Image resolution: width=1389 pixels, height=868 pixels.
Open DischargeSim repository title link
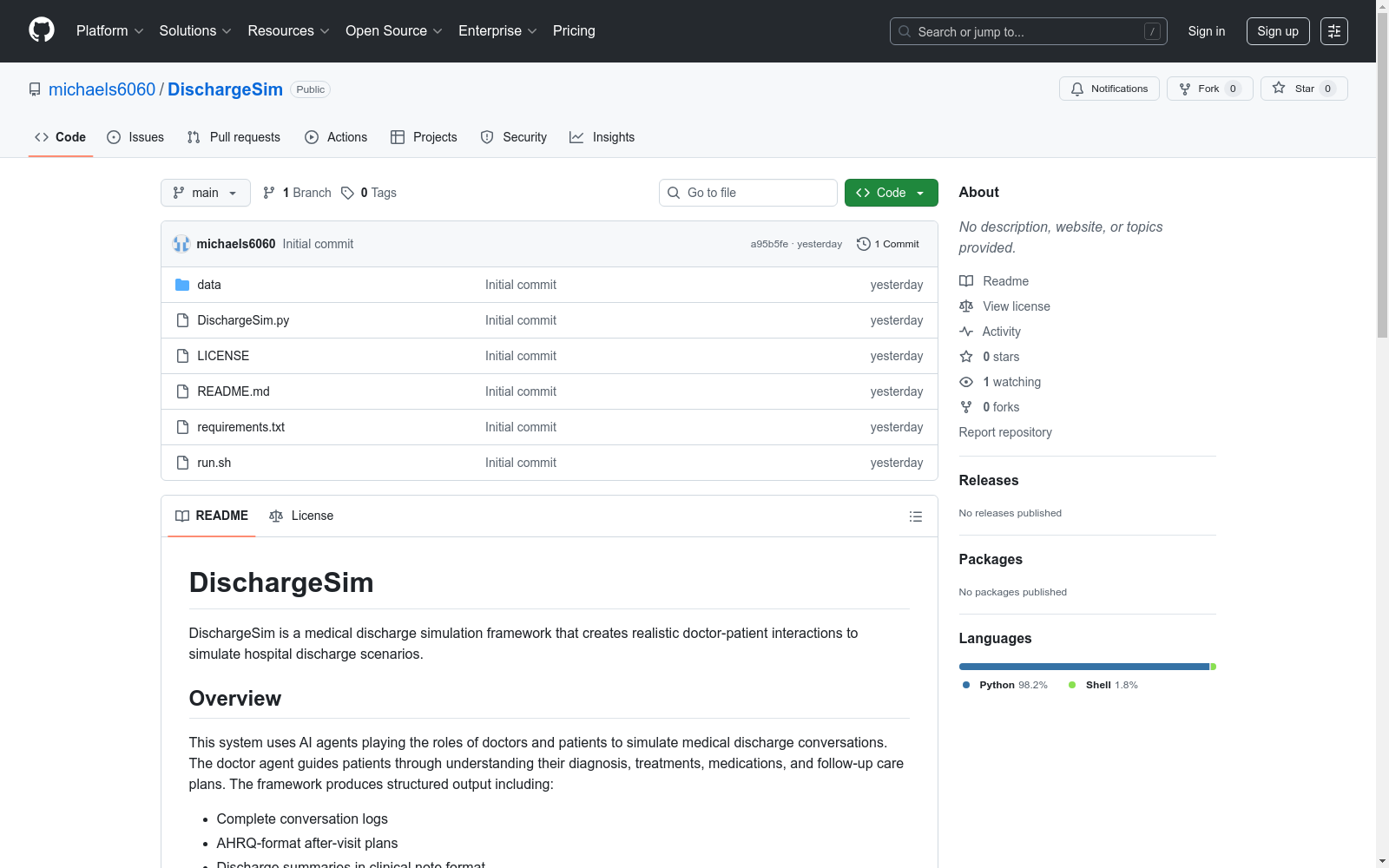(x=225, y=89)
